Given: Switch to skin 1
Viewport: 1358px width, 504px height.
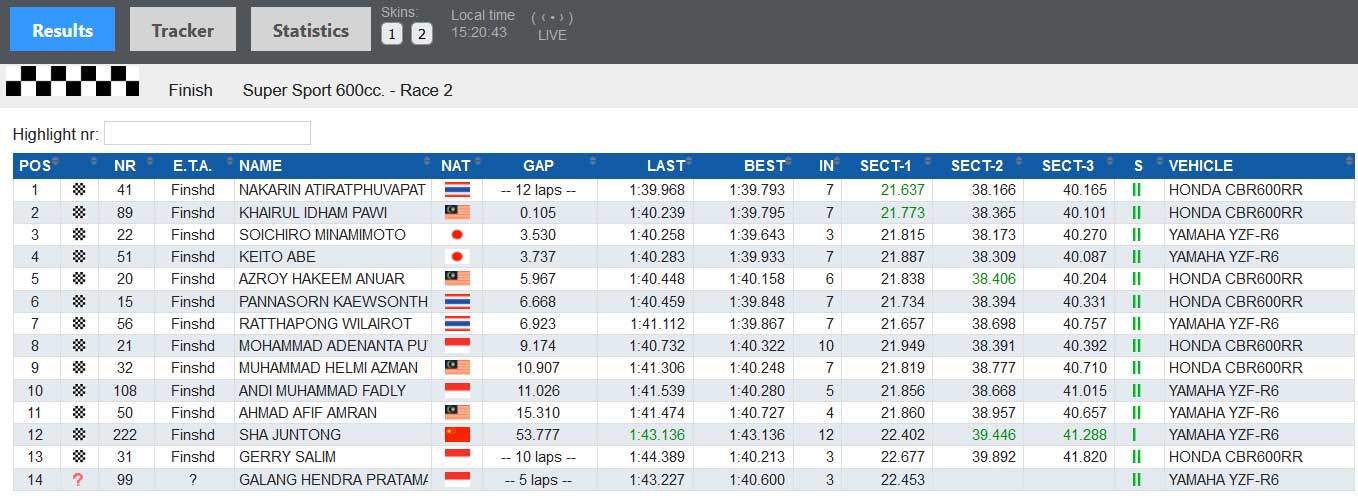Looking at the screenshot, I should [x=392, y=34].
